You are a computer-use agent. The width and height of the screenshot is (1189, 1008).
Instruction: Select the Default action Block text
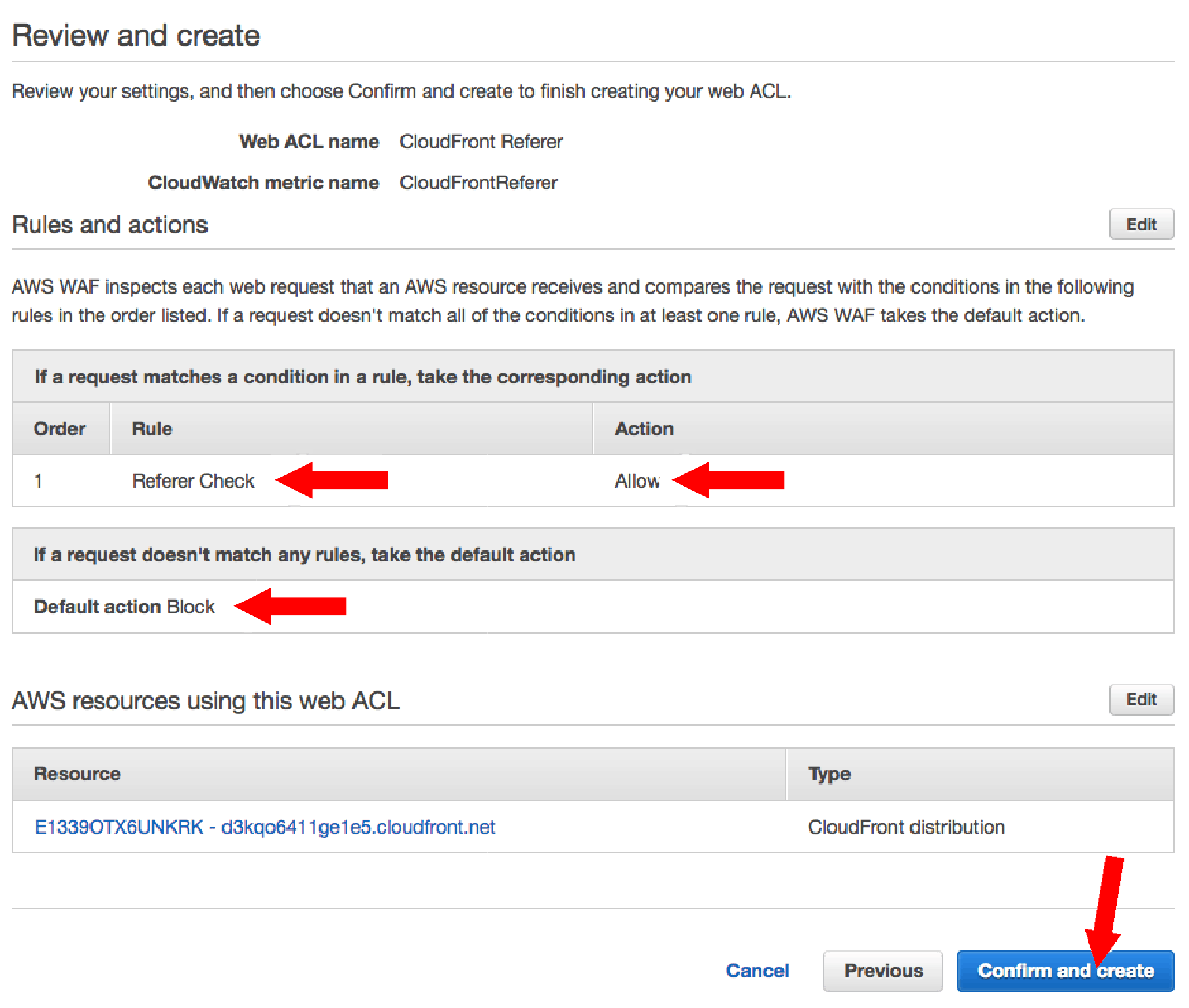coord(124,606)
